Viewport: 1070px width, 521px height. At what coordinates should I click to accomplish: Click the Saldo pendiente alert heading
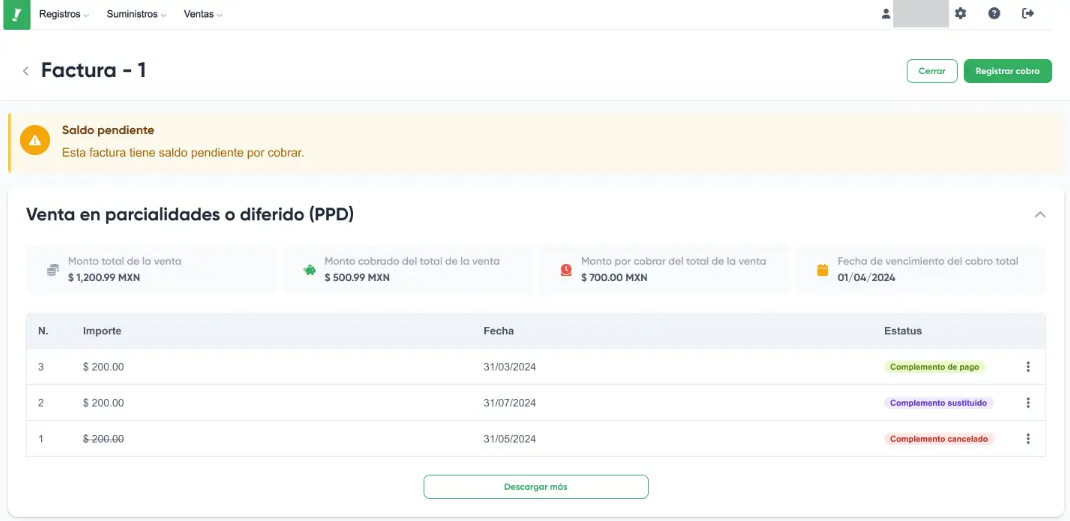coord(108,130)
